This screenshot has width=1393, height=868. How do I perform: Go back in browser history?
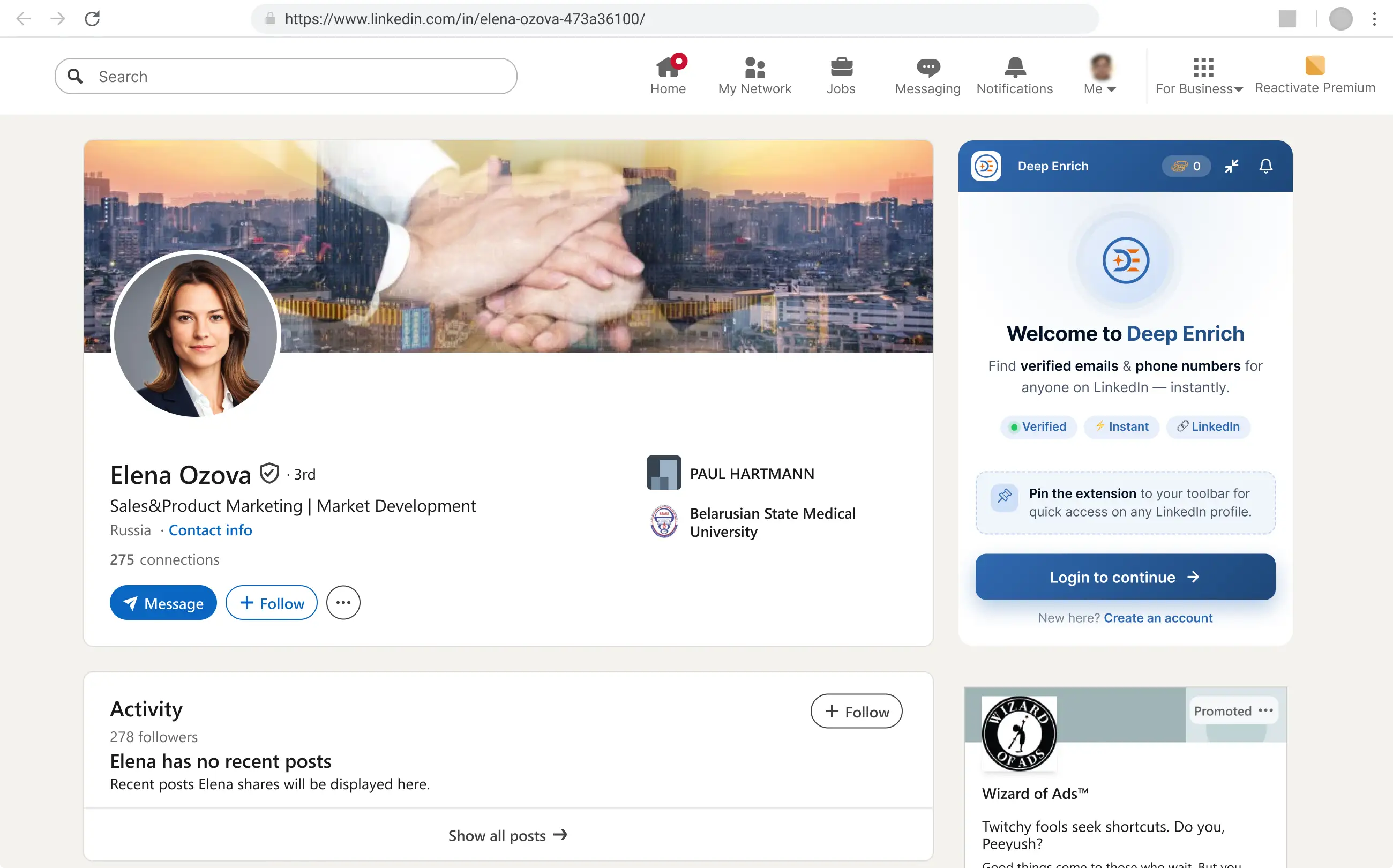coord(24,19)
